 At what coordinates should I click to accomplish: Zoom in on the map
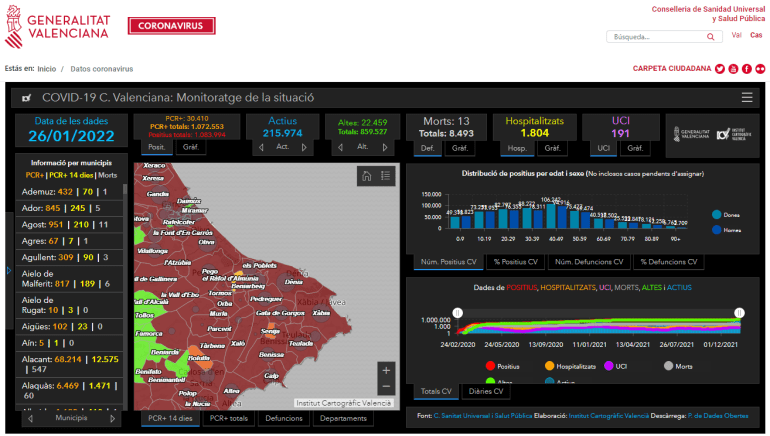[x=386, y=369]
